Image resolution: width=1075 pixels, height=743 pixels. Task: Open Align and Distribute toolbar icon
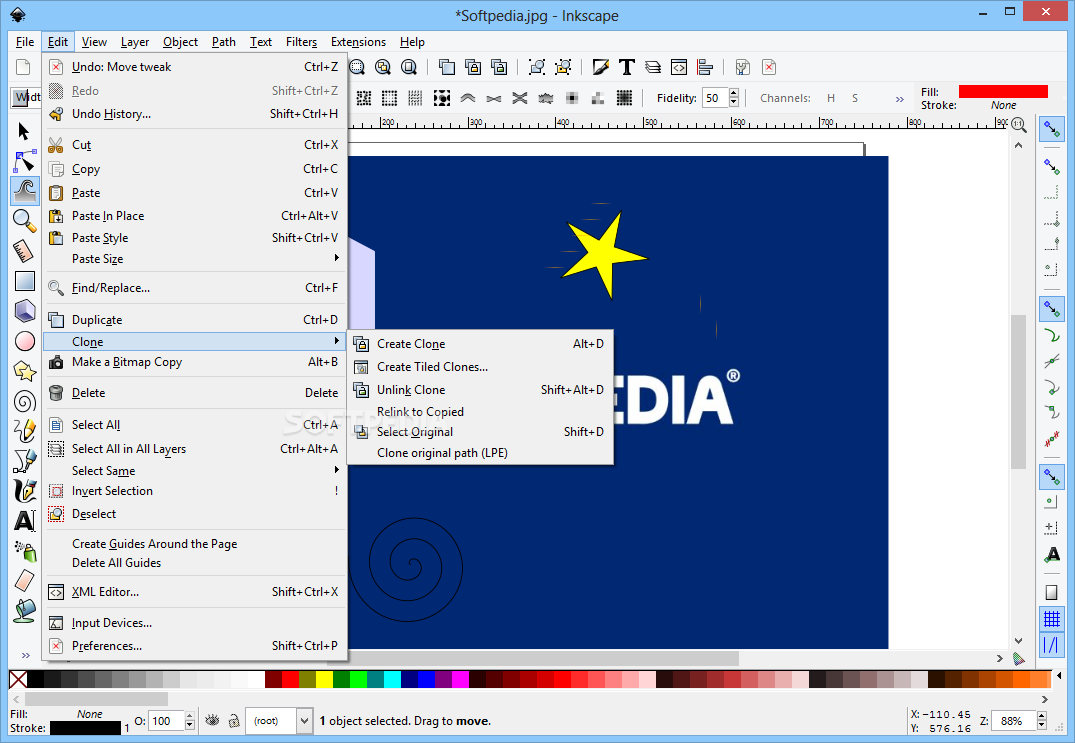[705, 66]
